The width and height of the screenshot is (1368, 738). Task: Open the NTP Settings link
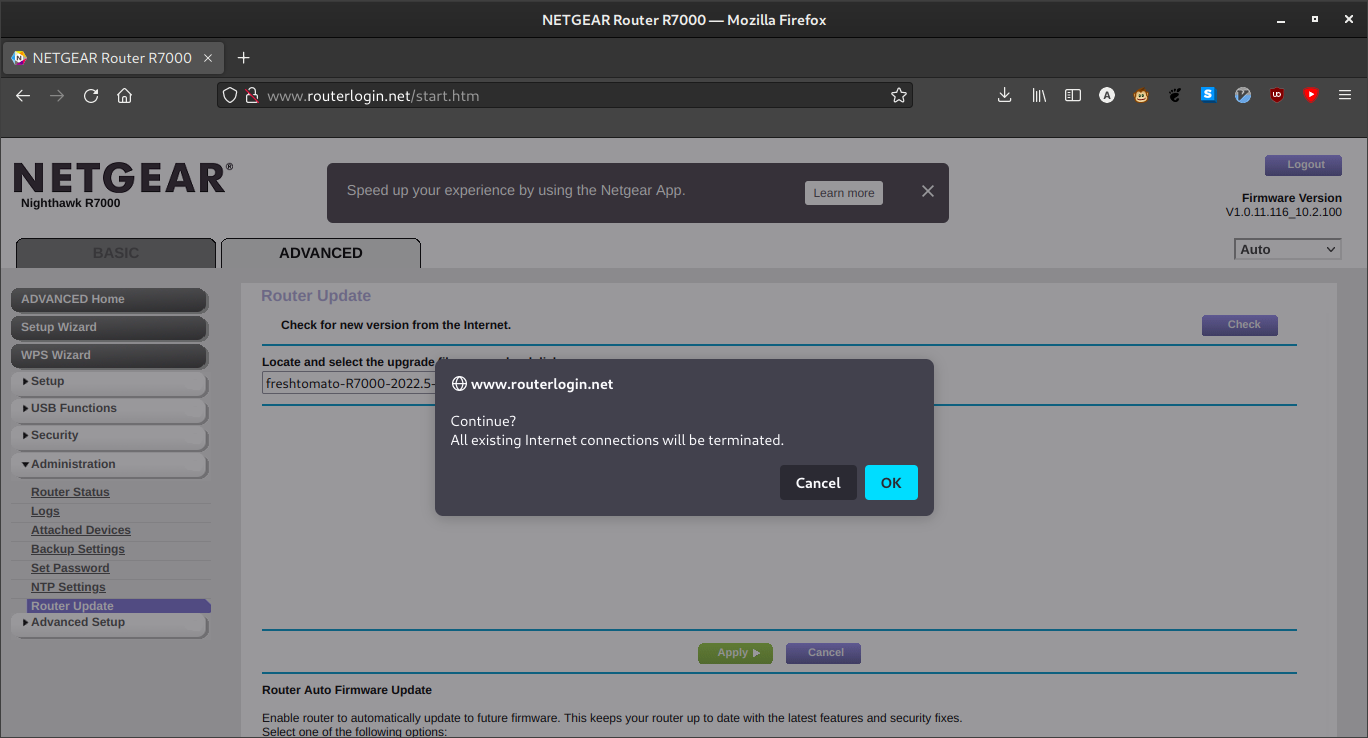tap(68, 587)
